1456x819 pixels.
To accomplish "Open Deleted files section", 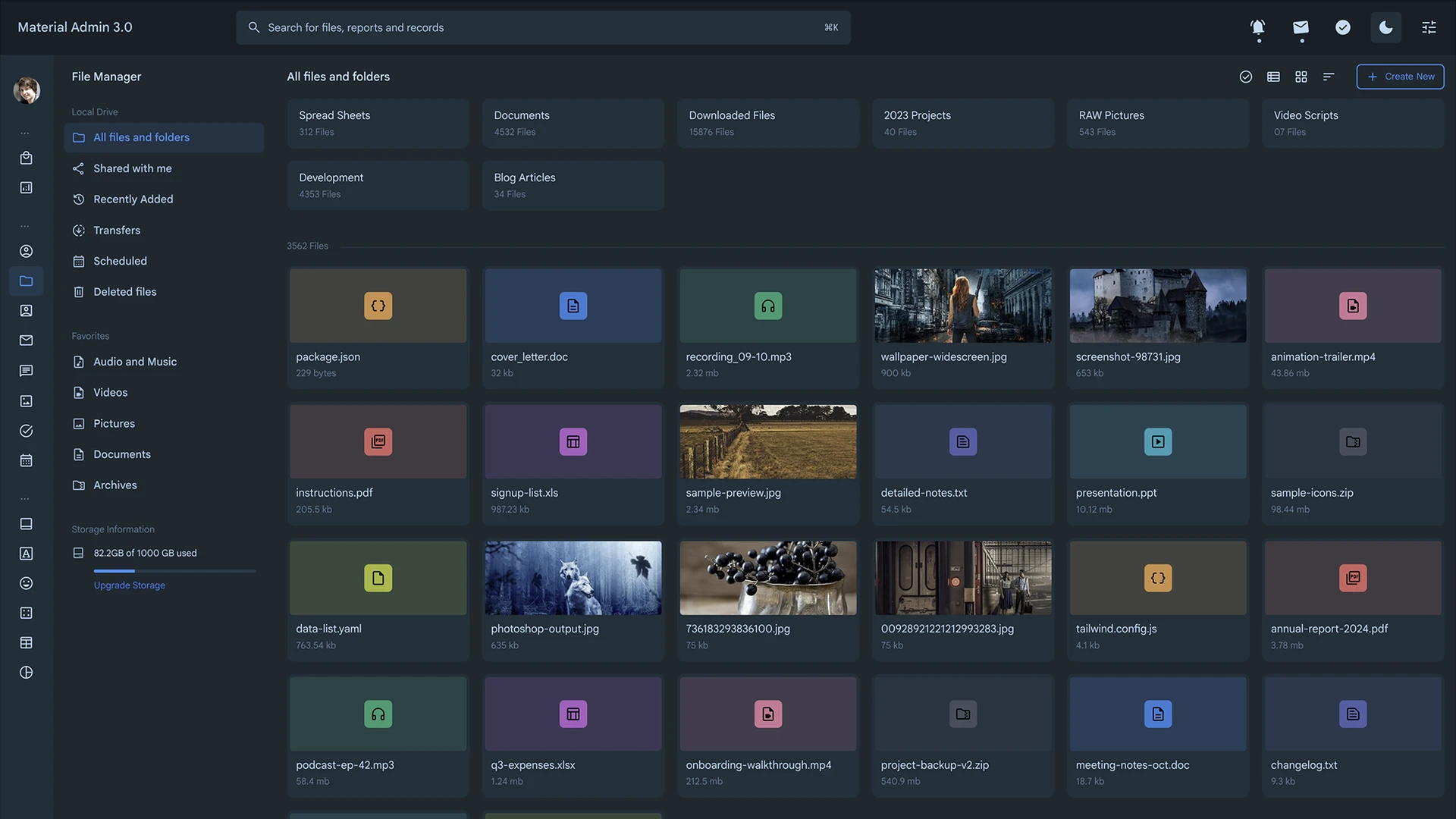I will pyautogui.click(x=164, y=292).
